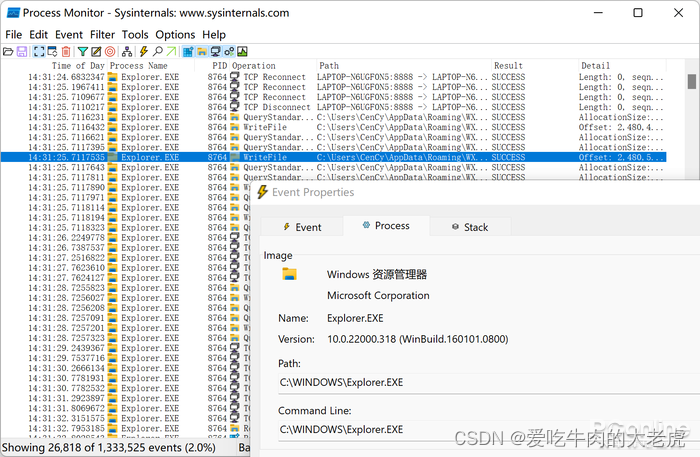Select the WriteFile event at 14:31:25.7116432
The width and height of the screenshot is (700, 457).
[x=333, y=127]
